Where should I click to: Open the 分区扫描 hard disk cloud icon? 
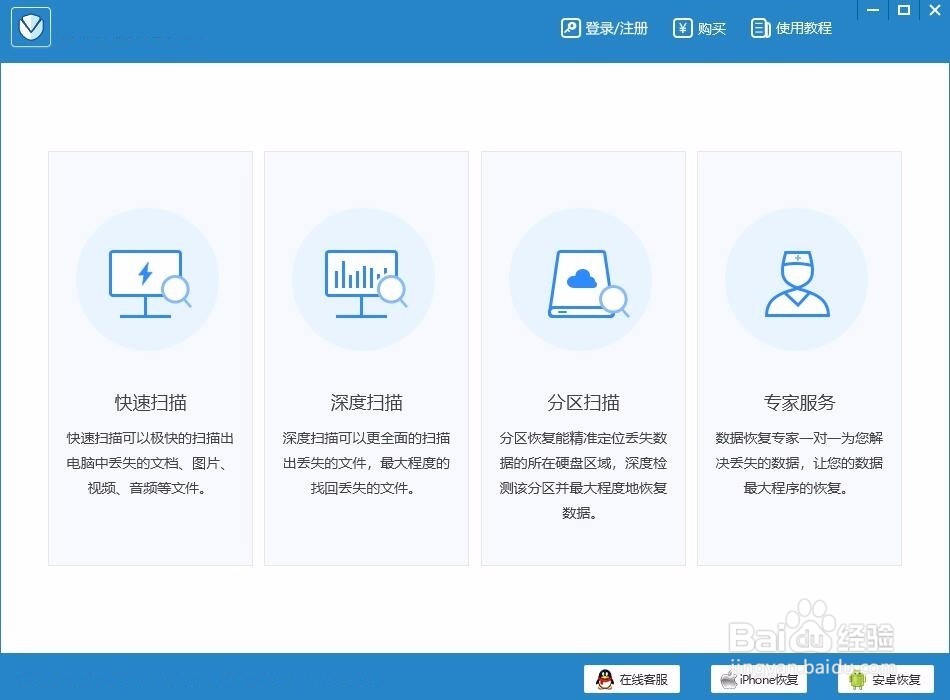click(x=582, y=280)
